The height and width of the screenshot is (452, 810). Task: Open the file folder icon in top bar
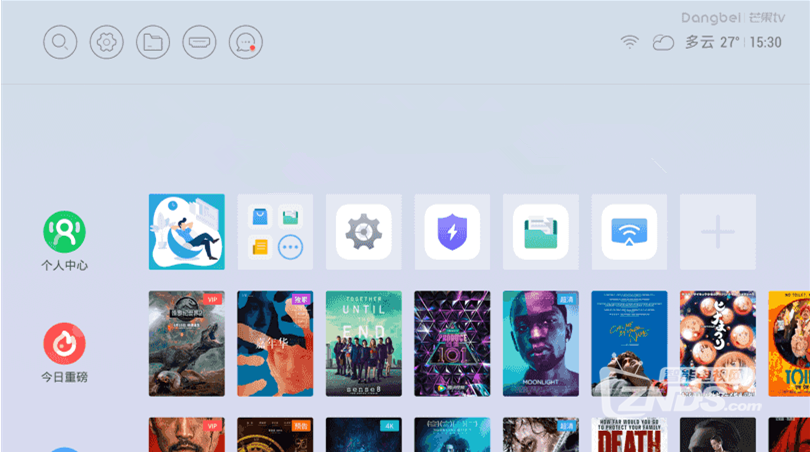click(153, 42)
